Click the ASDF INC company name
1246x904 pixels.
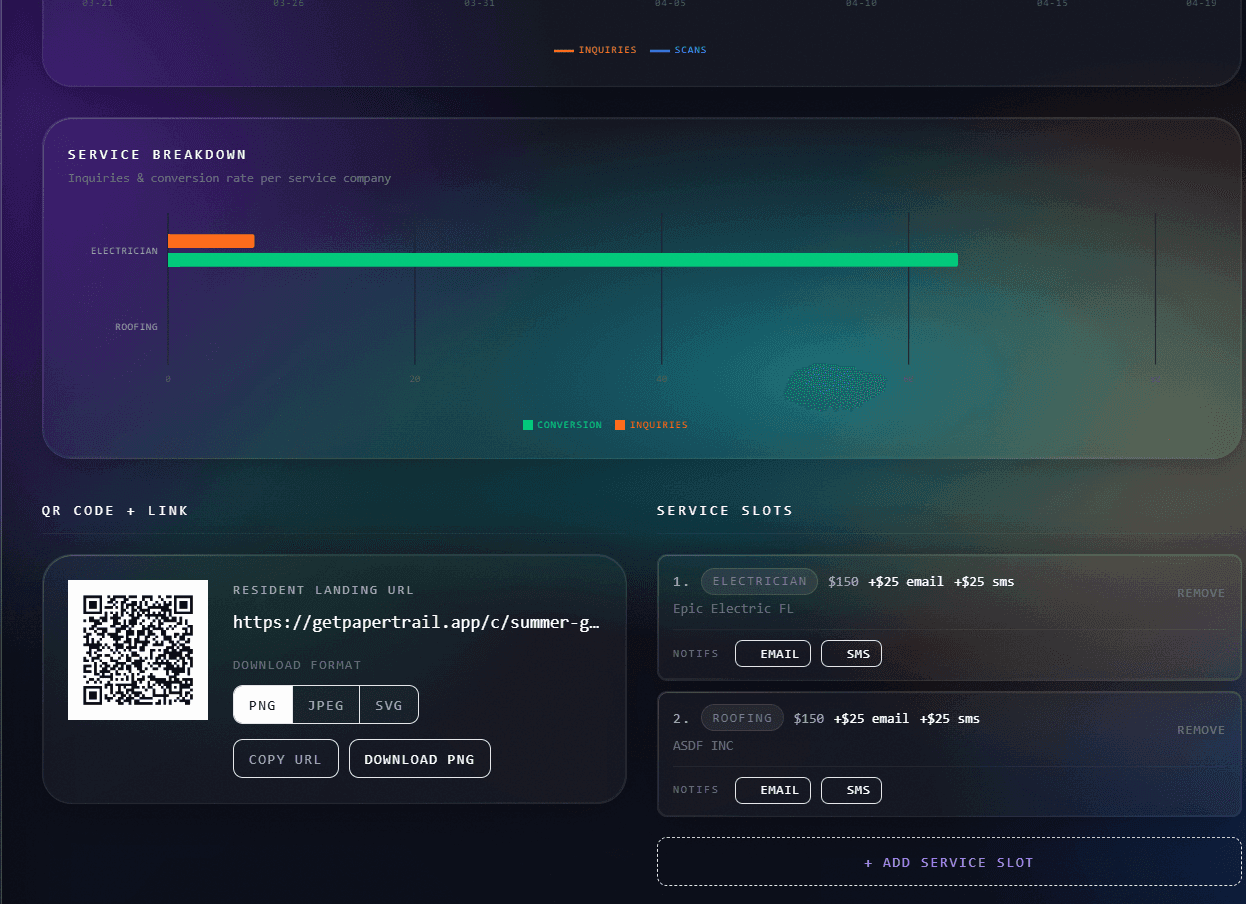click(x=703, y=745)
